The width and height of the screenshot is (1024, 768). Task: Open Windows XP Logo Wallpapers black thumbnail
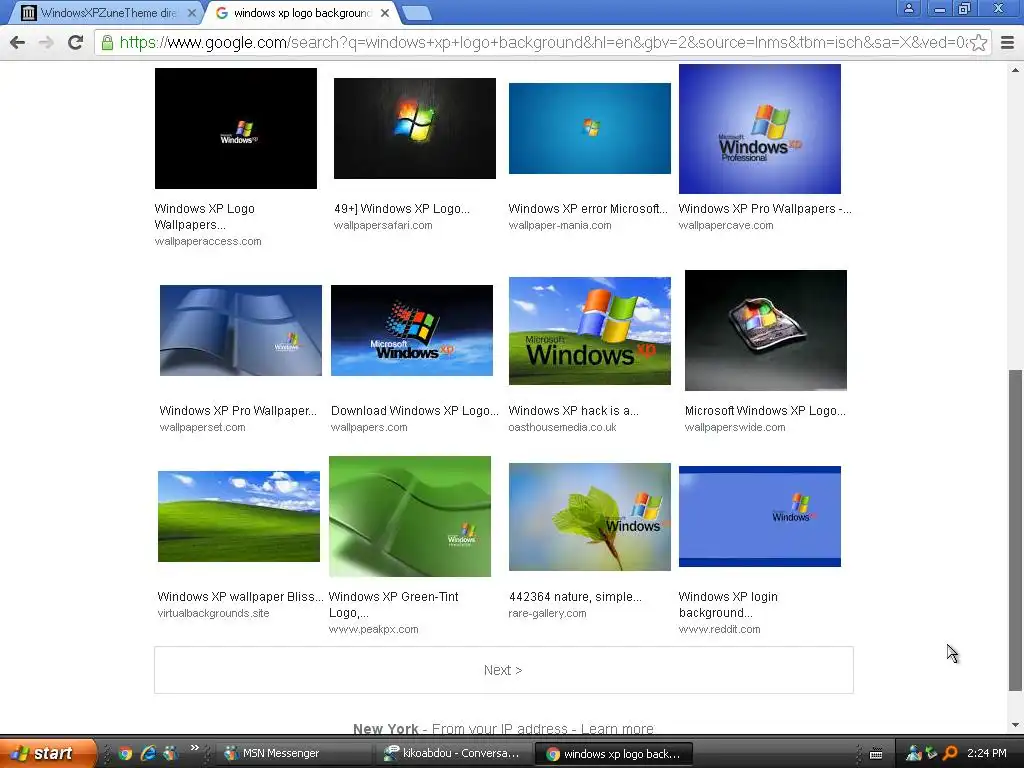[236, 129]
